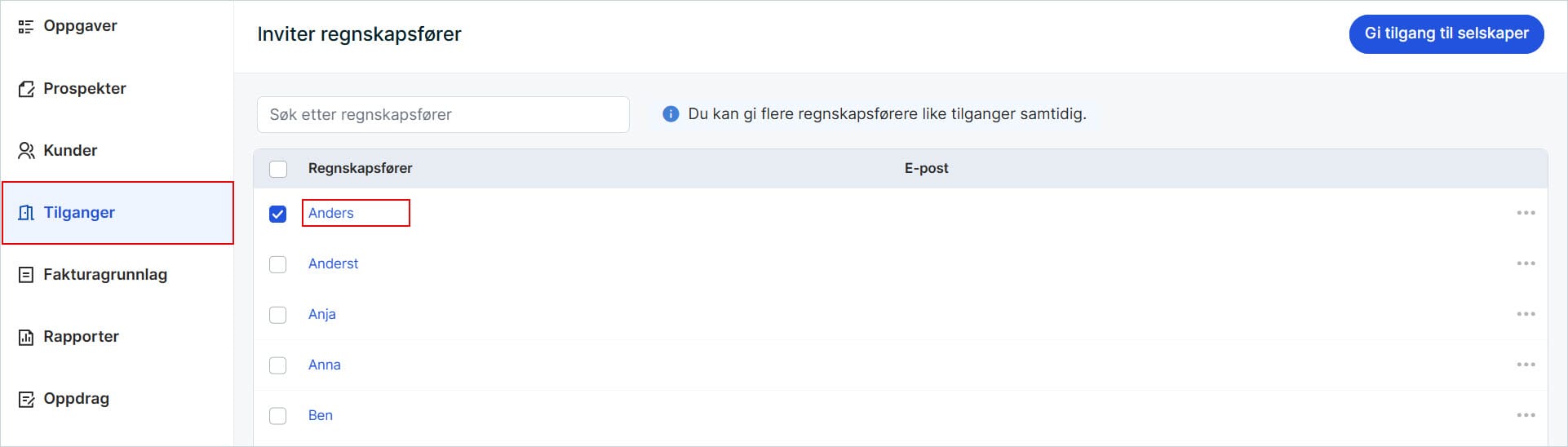Viewport: 1568px width, 447px height.
Task: Click the Rapporter chart icon
Action: pyautogui.click(x=26, y=337)
